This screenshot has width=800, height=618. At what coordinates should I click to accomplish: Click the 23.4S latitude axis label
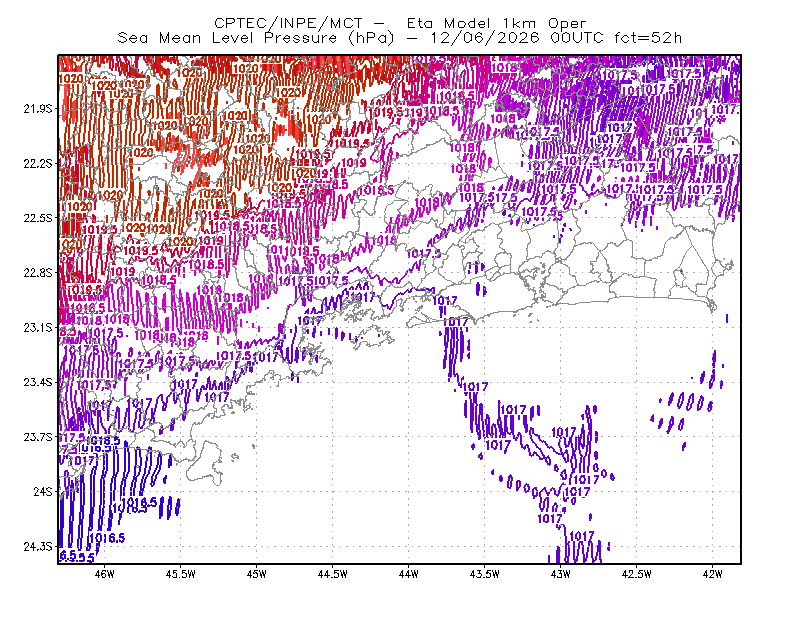click(38, 382)
